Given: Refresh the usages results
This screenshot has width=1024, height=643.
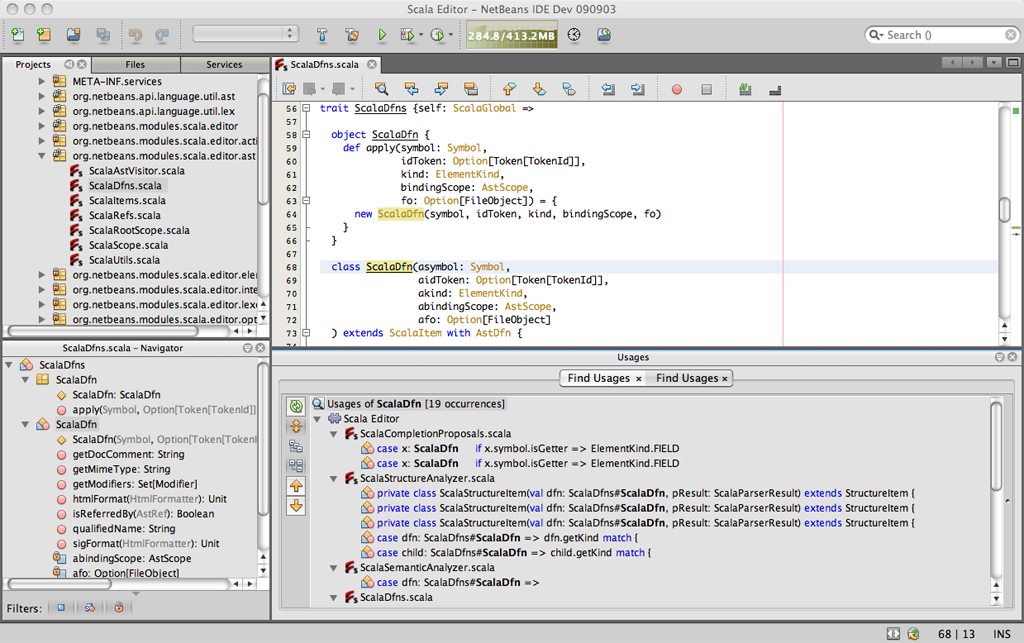Looking at the screenshot, I should (296, 406).
